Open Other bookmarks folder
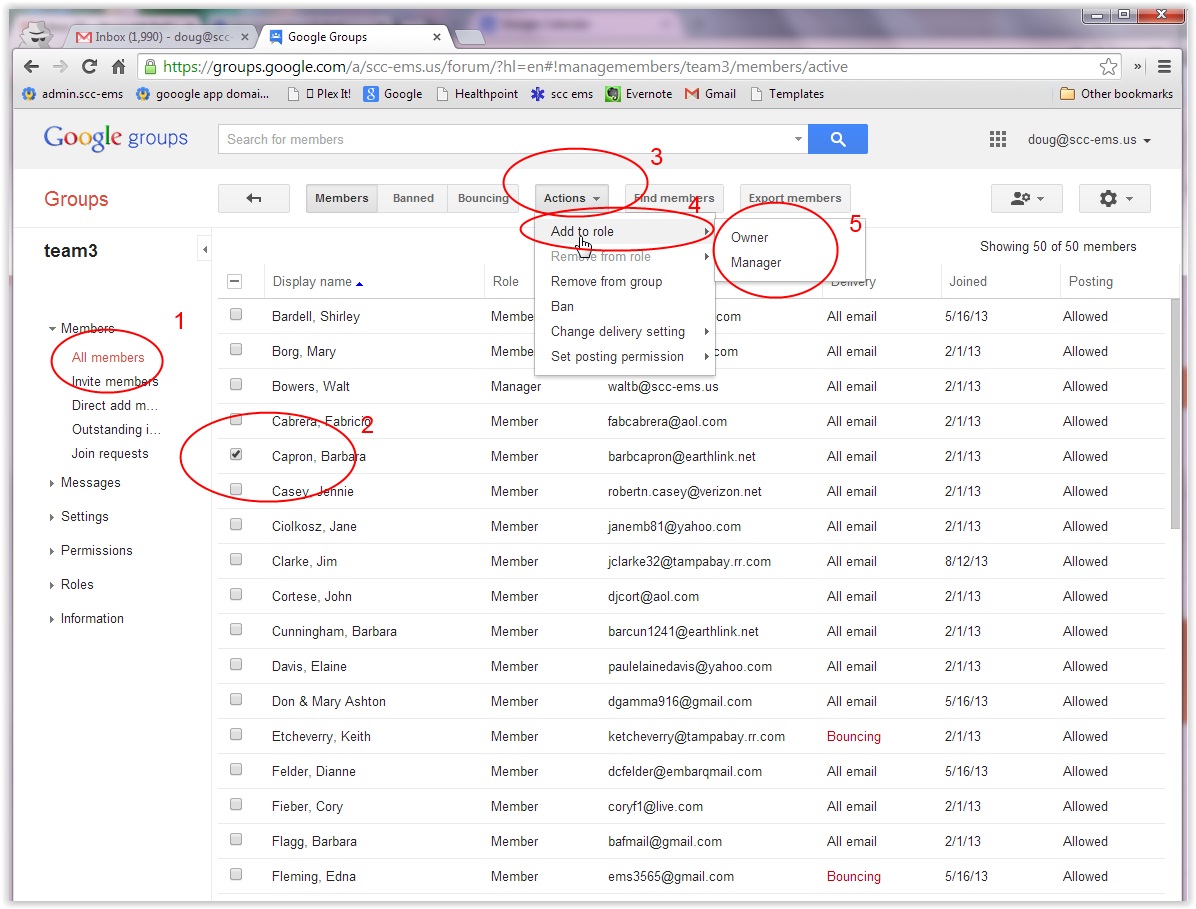This screenshot has height=909, width=1196. tap(1117, 94)
